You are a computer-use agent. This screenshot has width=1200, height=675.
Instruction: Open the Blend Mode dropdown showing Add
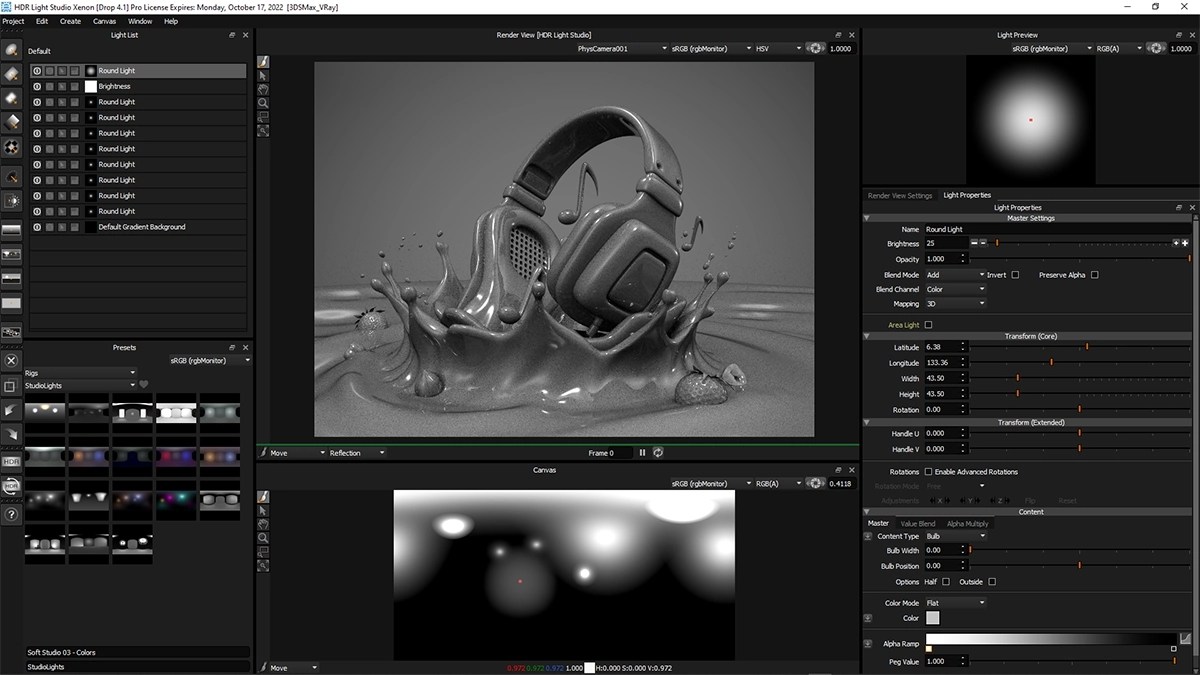(950, 274)
